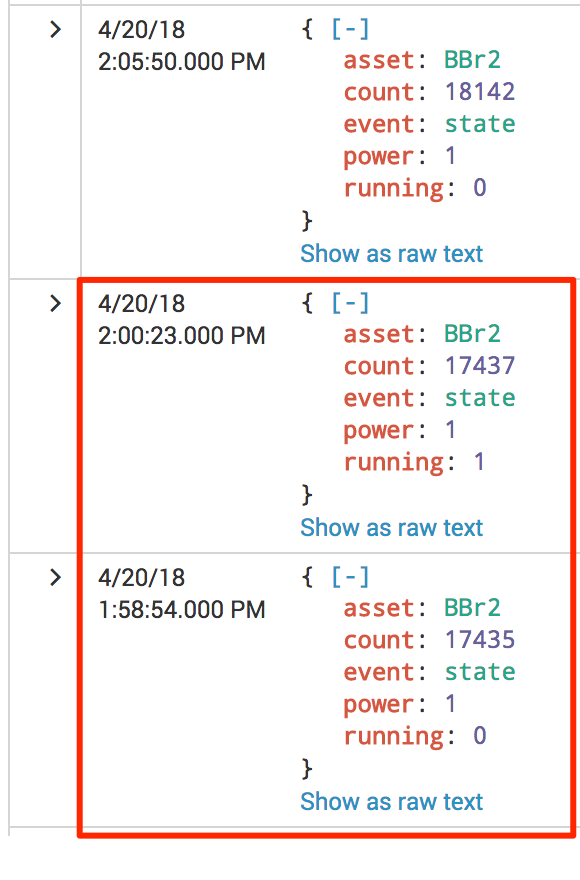Image resolution: width=580 pixels, height=880 pixels.
Task: Click the 1:58:54.000 PM timestamp
Action: pos(181,609)
